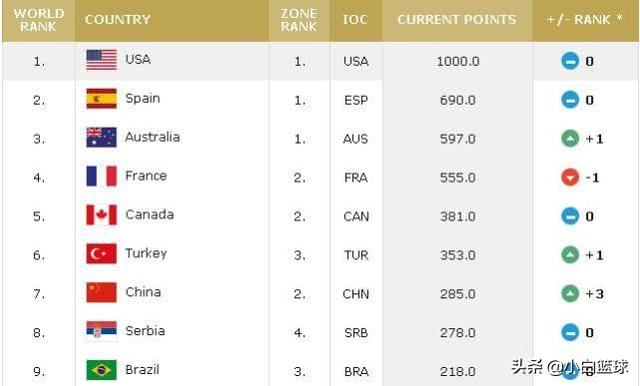Click China's green +3 rank arrow
This screenshot has width=640, height=386.
(x=570, y=294)
